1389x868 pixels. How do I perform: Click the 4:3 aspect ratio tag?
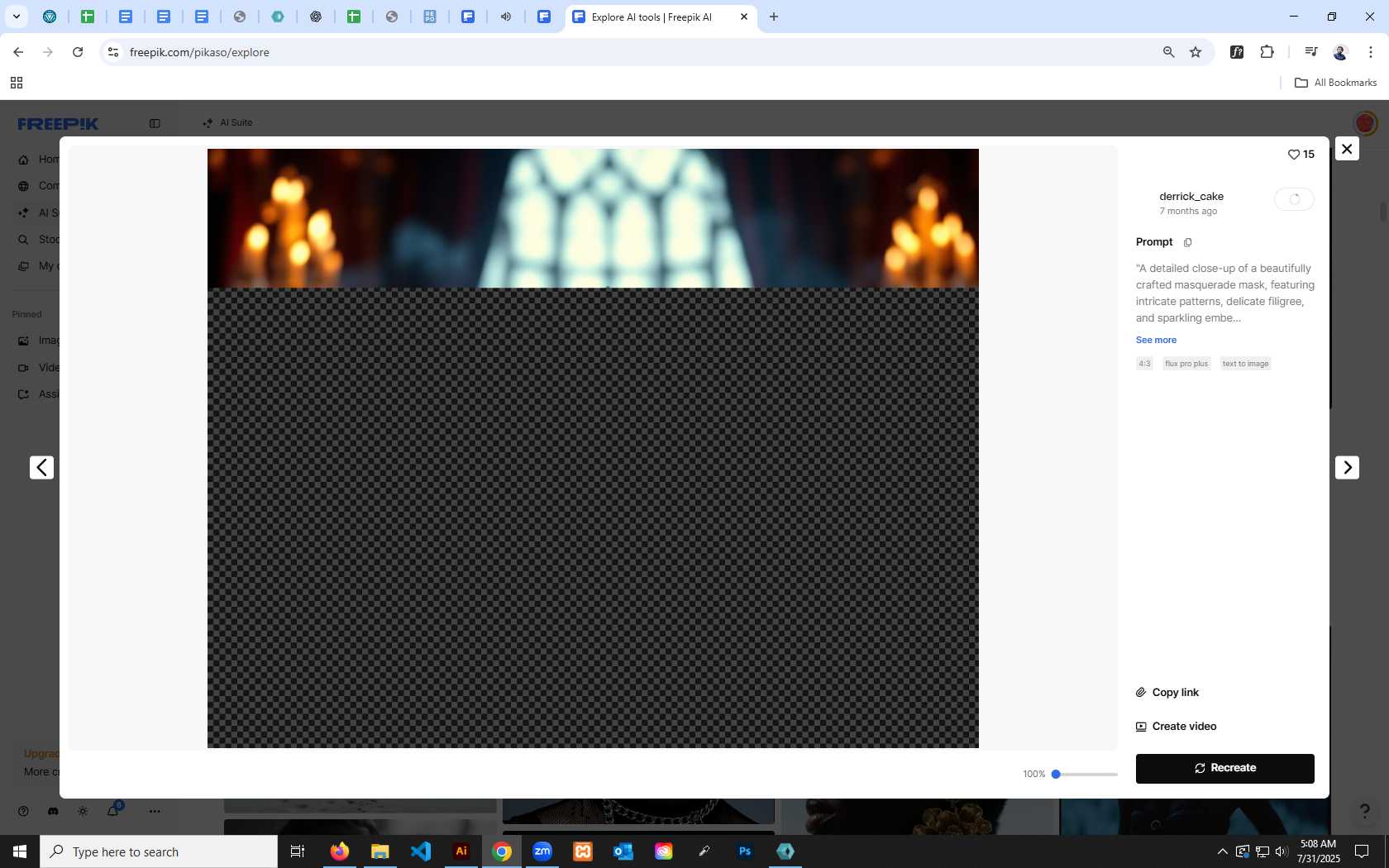click(x=1144, y=364)
